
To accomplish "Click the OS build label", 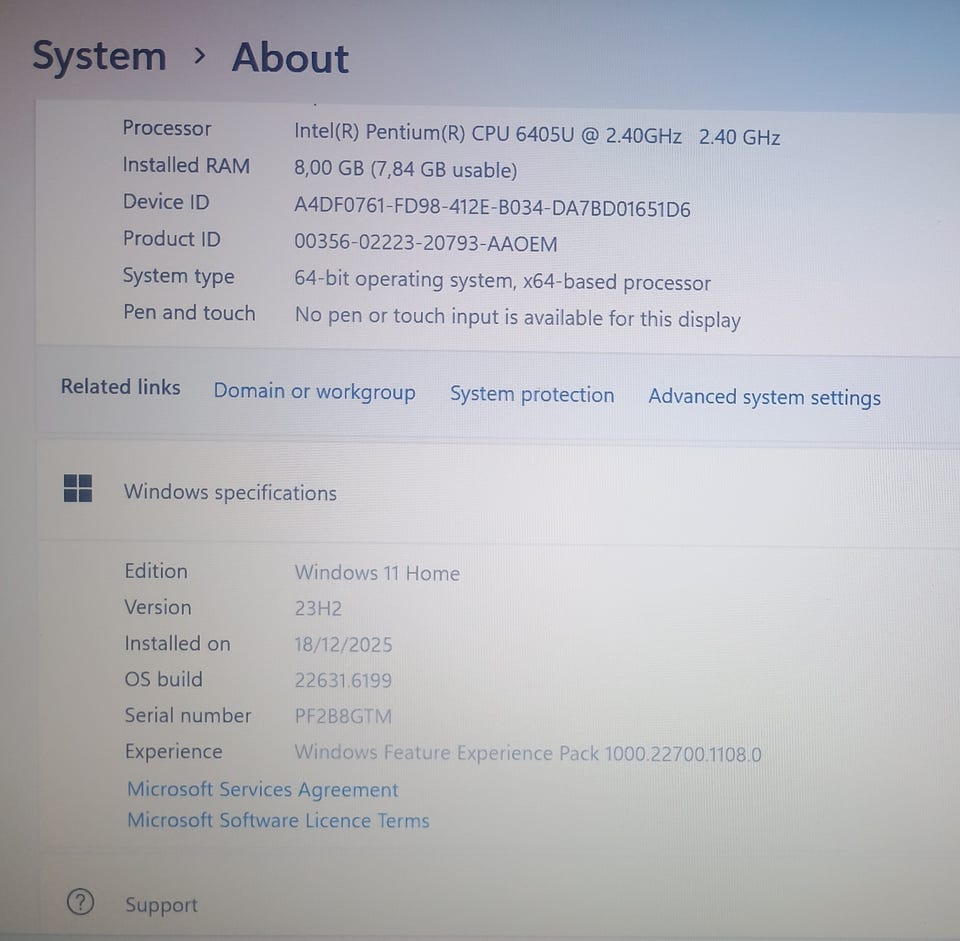I will [163, 680].
